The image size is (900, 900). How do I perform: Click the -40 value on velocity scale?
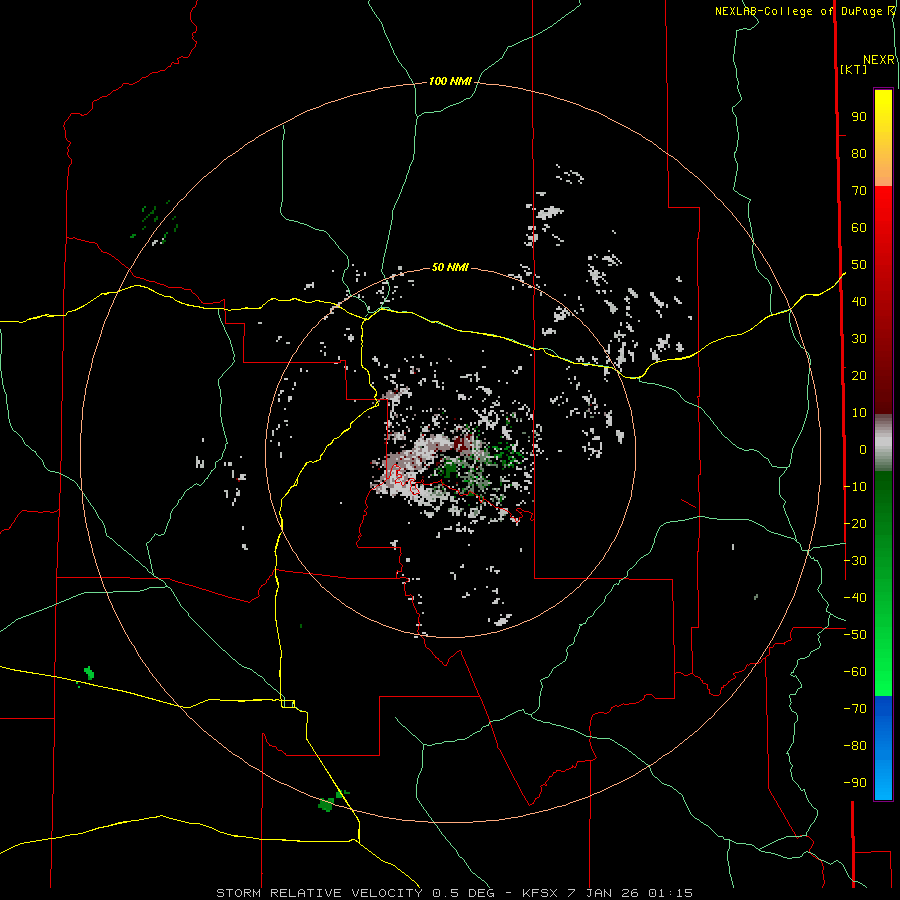(855, 598)
